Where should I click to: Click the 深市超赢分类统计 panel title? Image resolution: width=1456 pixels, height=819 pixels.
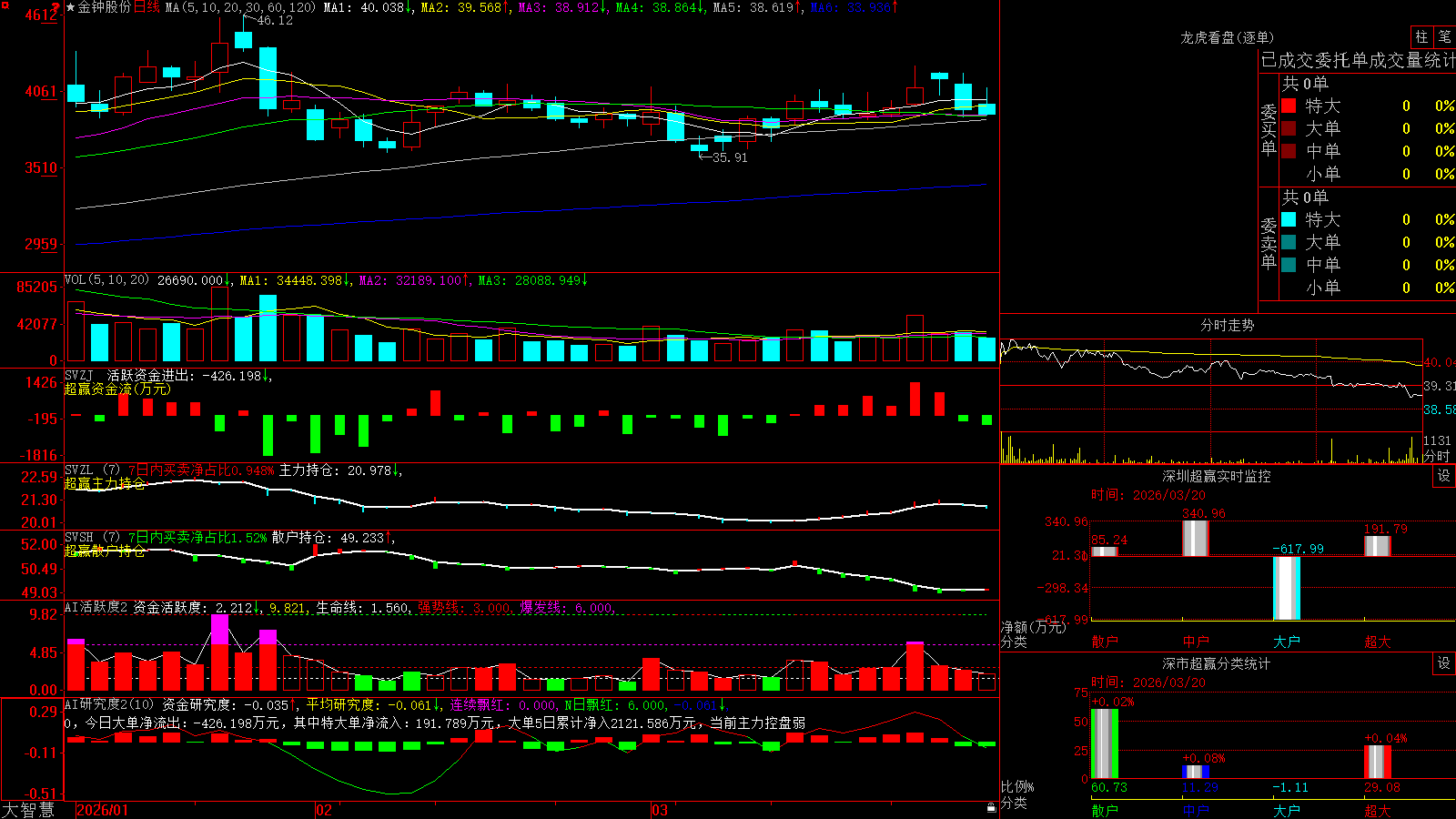pyautogui.click(x=1217, y=663)
